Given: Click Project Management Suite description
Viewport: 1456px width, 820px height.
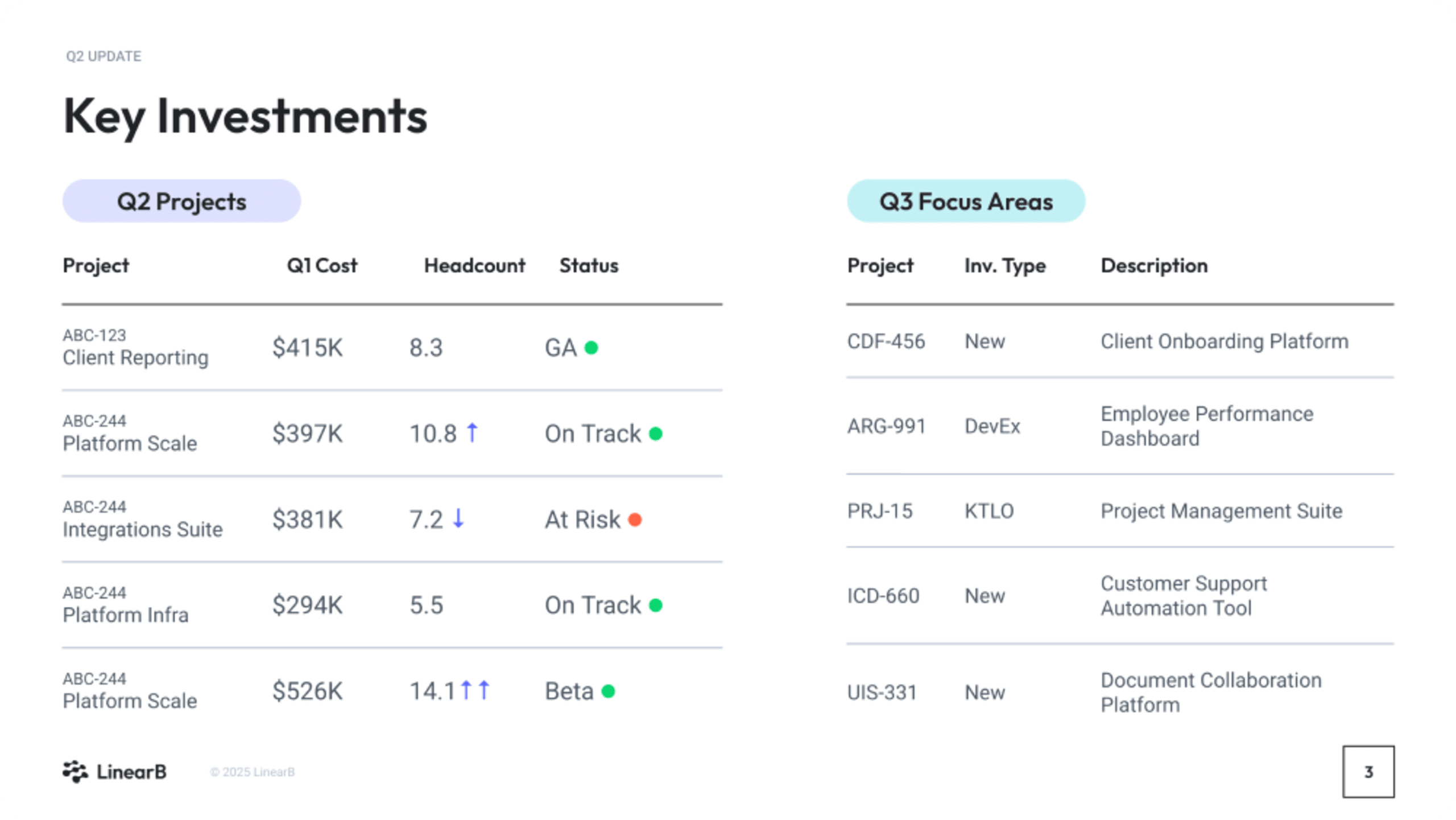Looking at the screenshot, I should tap(1222, 511).
